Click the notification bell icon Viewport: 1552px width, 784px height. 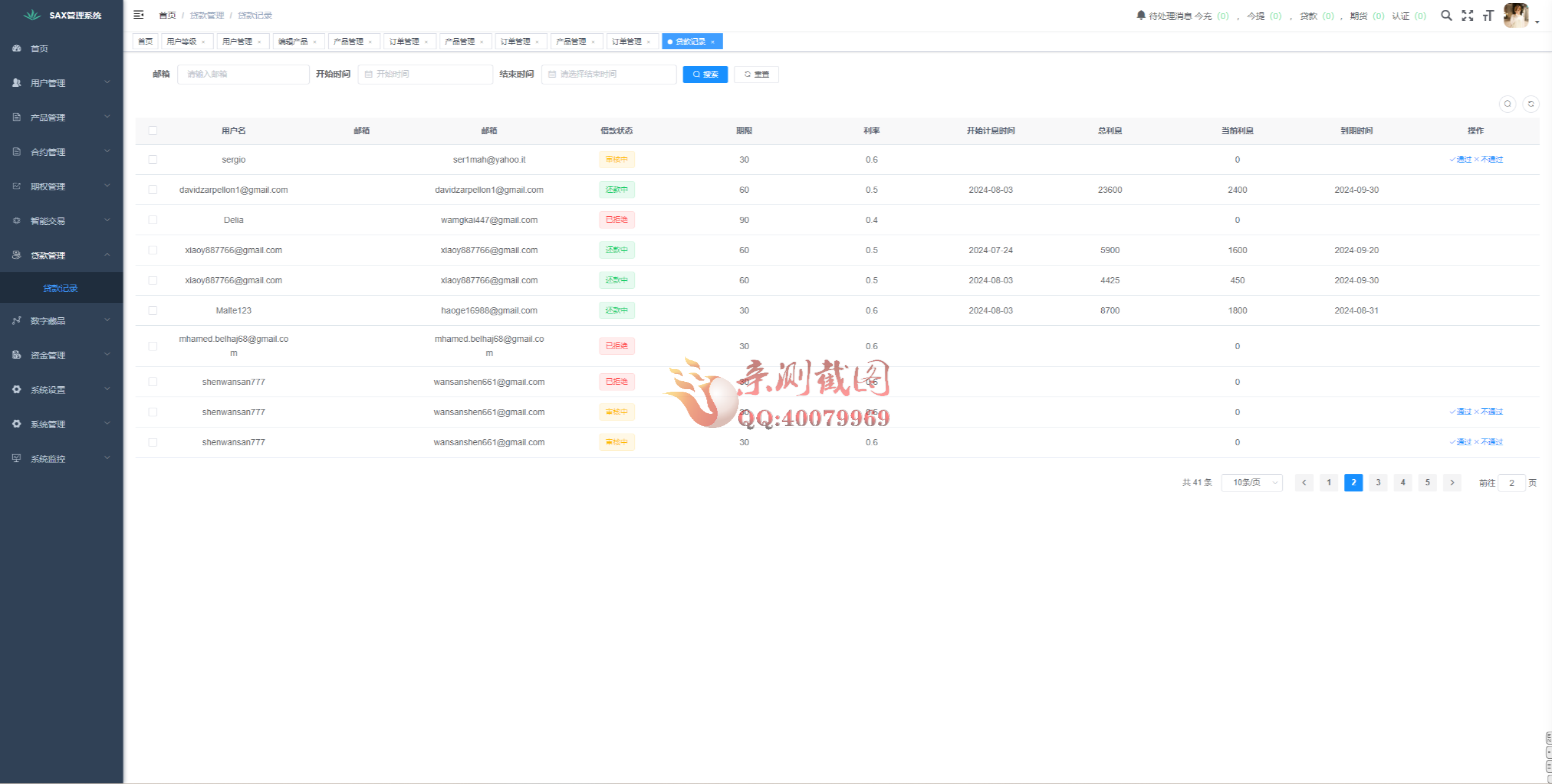click(x=1141, y=15)
